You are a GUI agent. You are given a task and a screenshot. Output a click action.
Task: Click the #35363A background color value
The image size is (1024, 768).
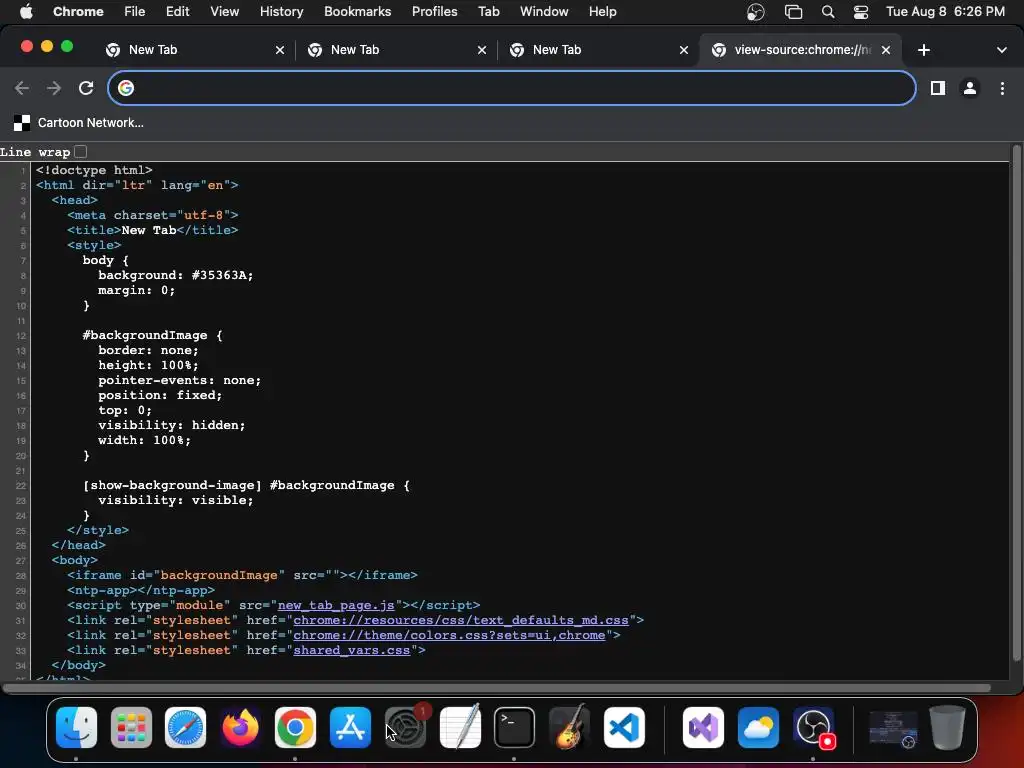(x=221, y=276)
